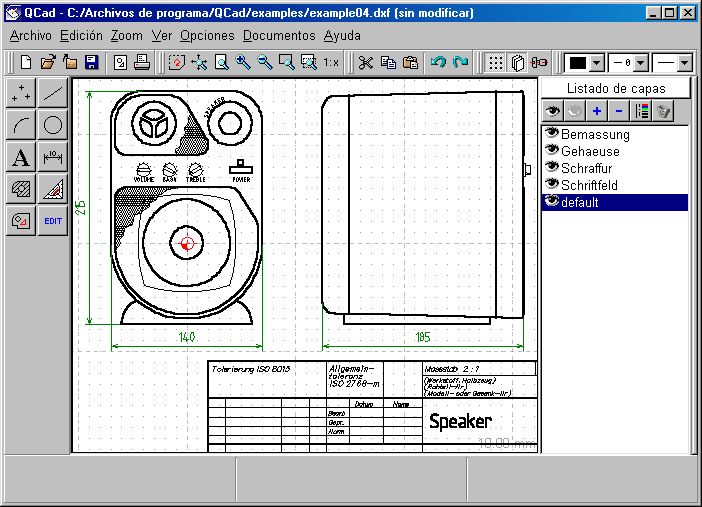Viewport: 702px width, 507px height.
Task: Hide the Bemassung layer
Action: point(550,134)
